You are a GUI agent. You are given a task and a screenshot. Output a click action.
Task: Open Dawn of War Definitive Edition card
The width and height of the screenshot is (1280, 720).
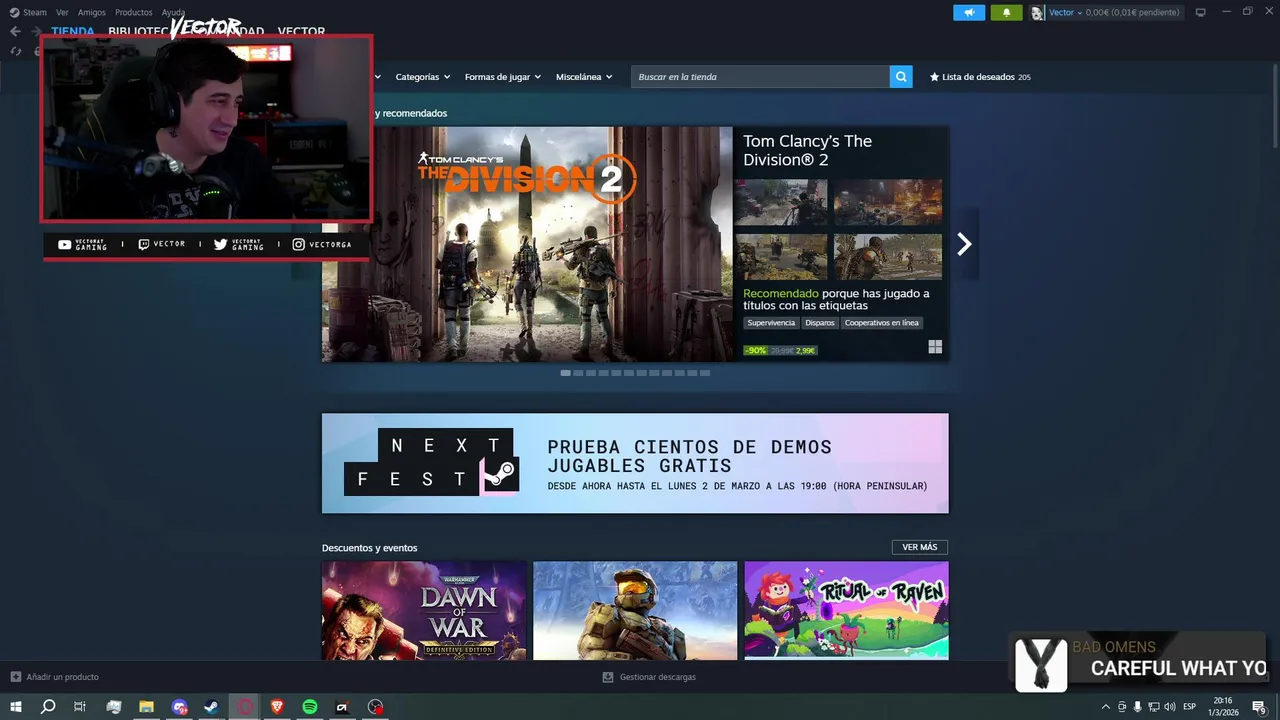pos(424,610)
